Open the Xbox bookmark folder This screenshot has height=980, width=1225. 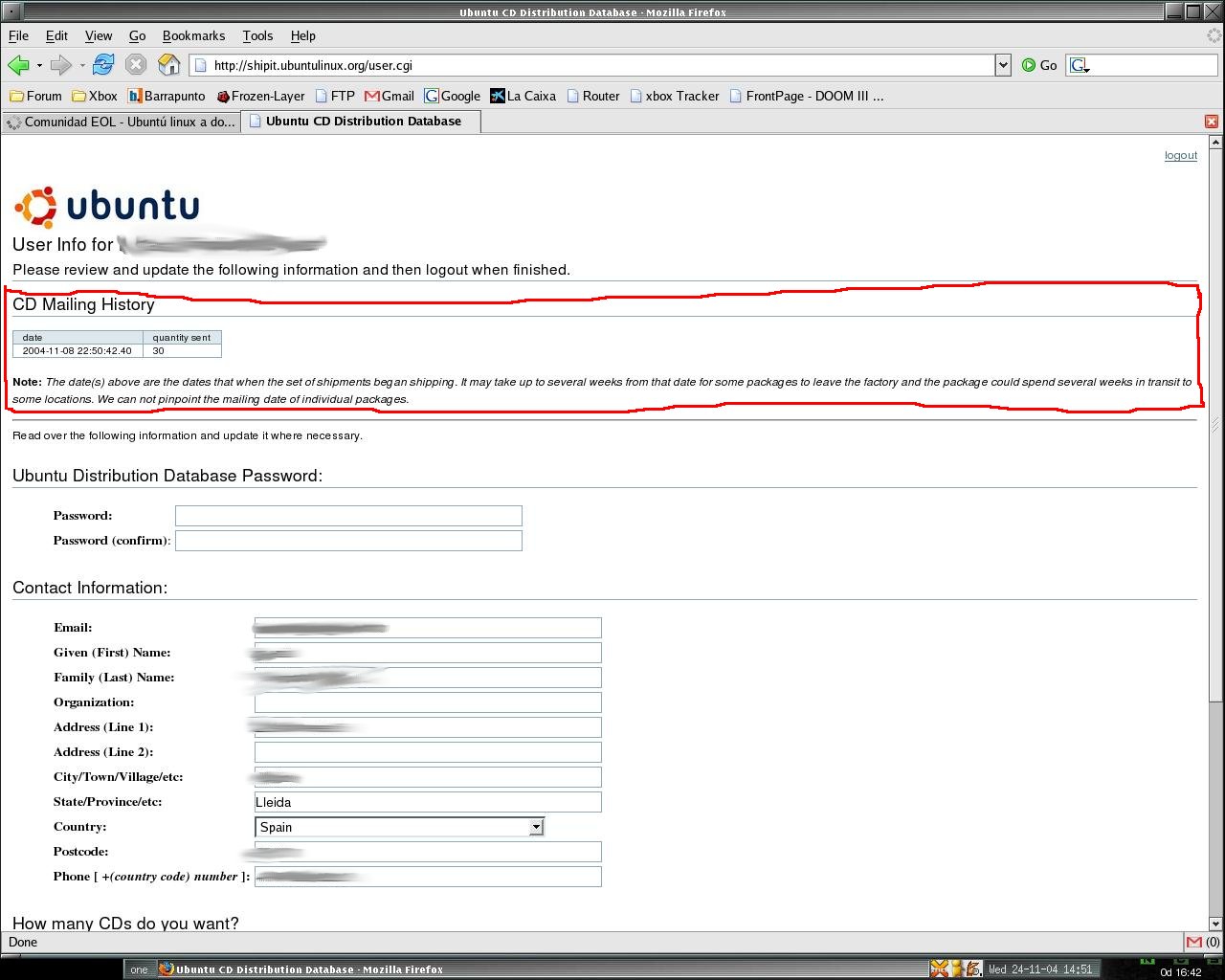coord(95,96)
